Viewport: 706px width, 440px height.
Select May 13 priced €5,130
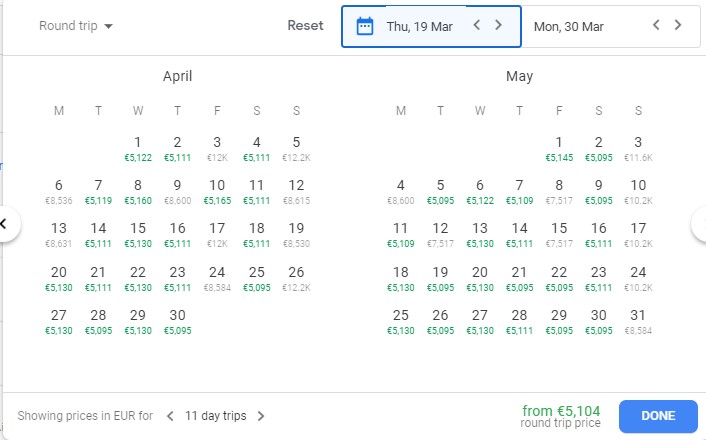[x=480, y=234]
